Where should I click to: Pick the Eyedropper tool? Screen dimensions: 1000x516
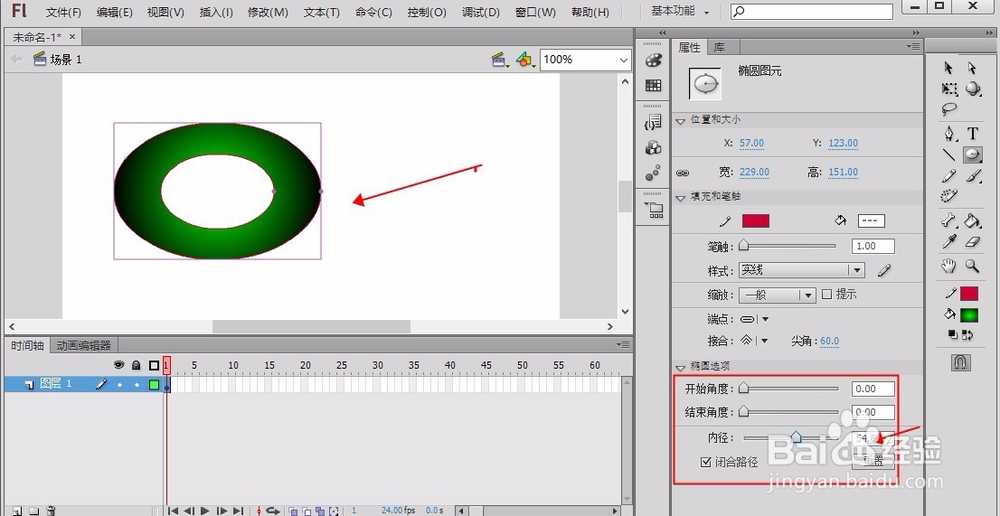point(949,242)
